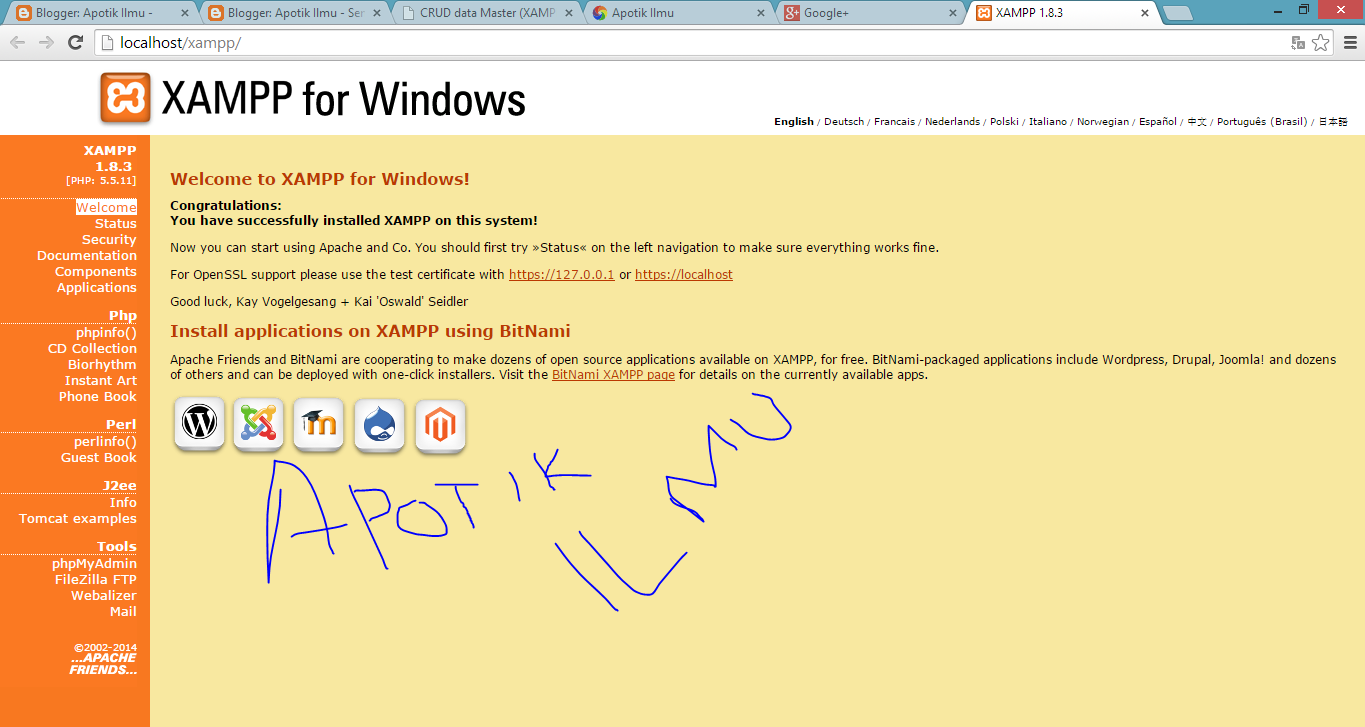Open Security in the sidebar

point(109,239)
